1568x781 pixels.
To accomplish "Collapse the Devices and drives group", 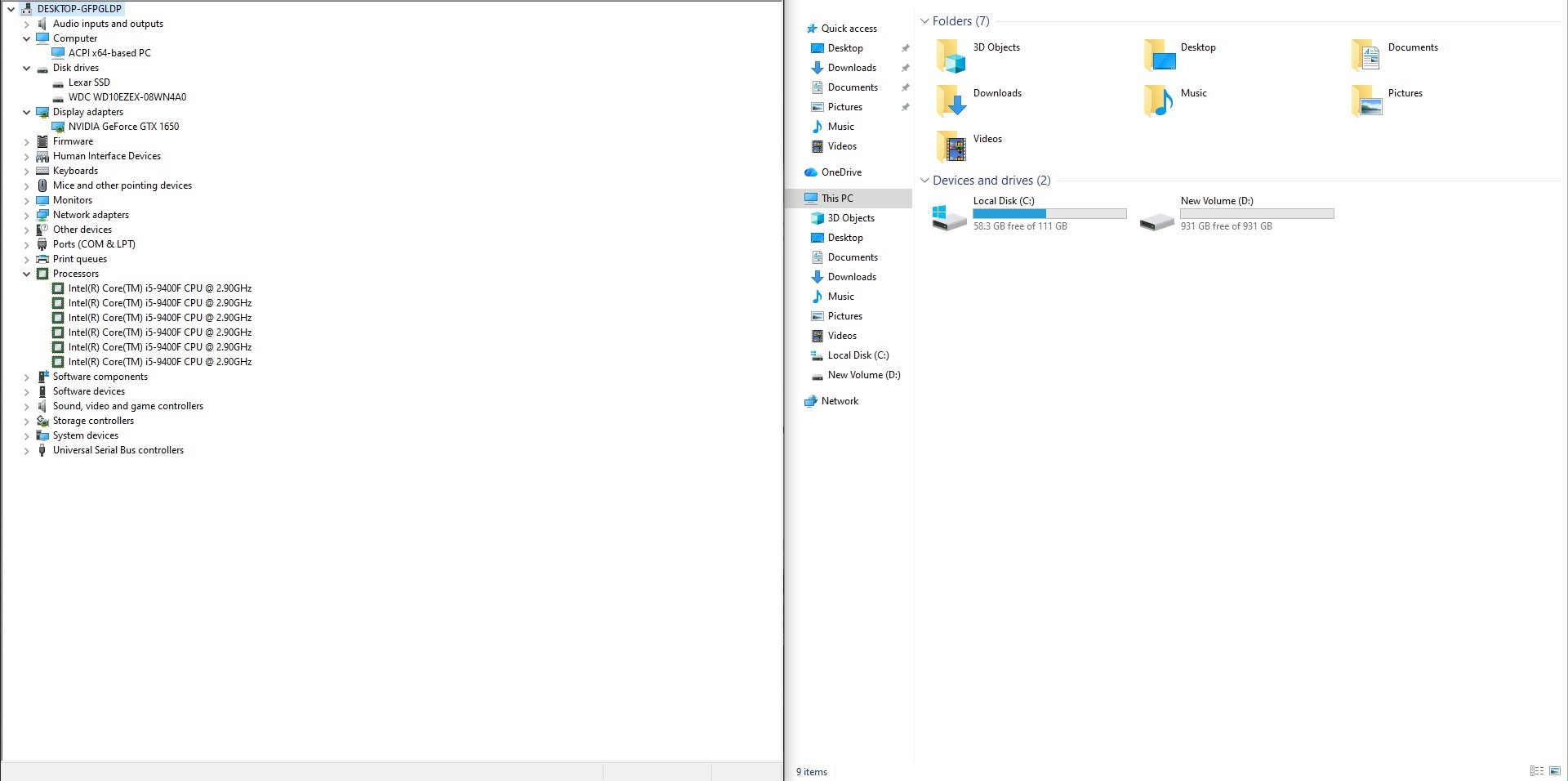I will click(924, 181).
